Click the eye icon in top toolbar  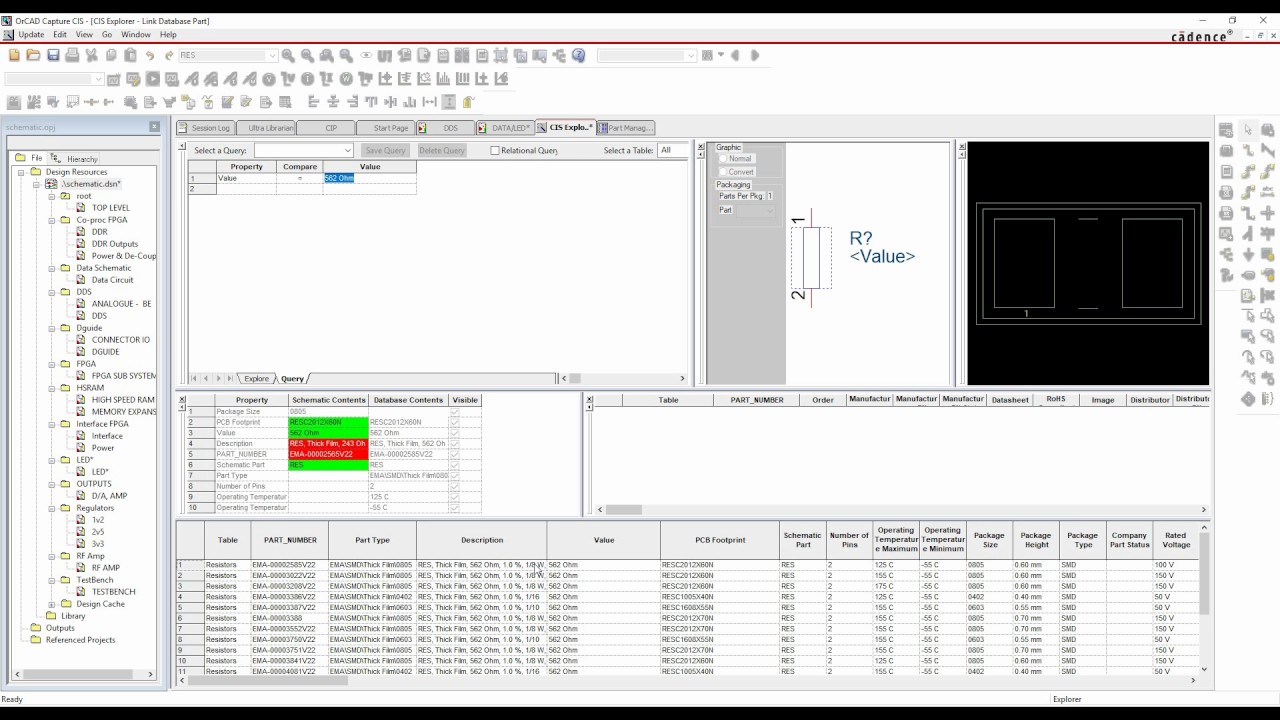point(366,56)
